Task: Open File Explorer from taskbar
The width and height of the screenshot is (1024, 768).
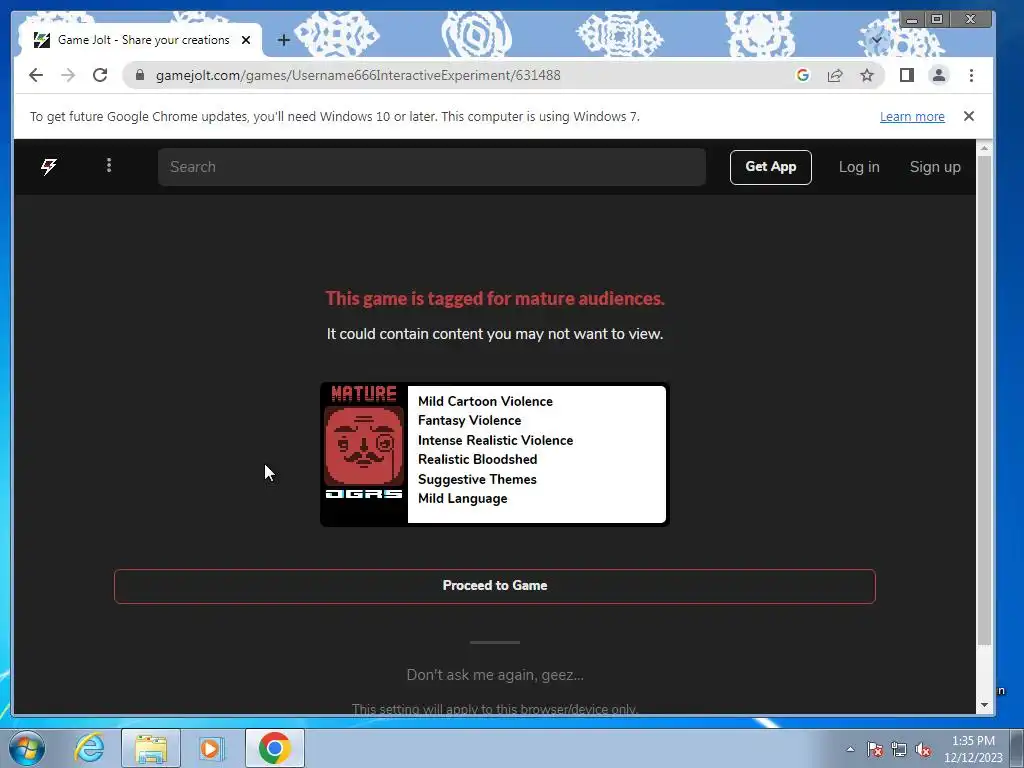Action: coord(151,748)
